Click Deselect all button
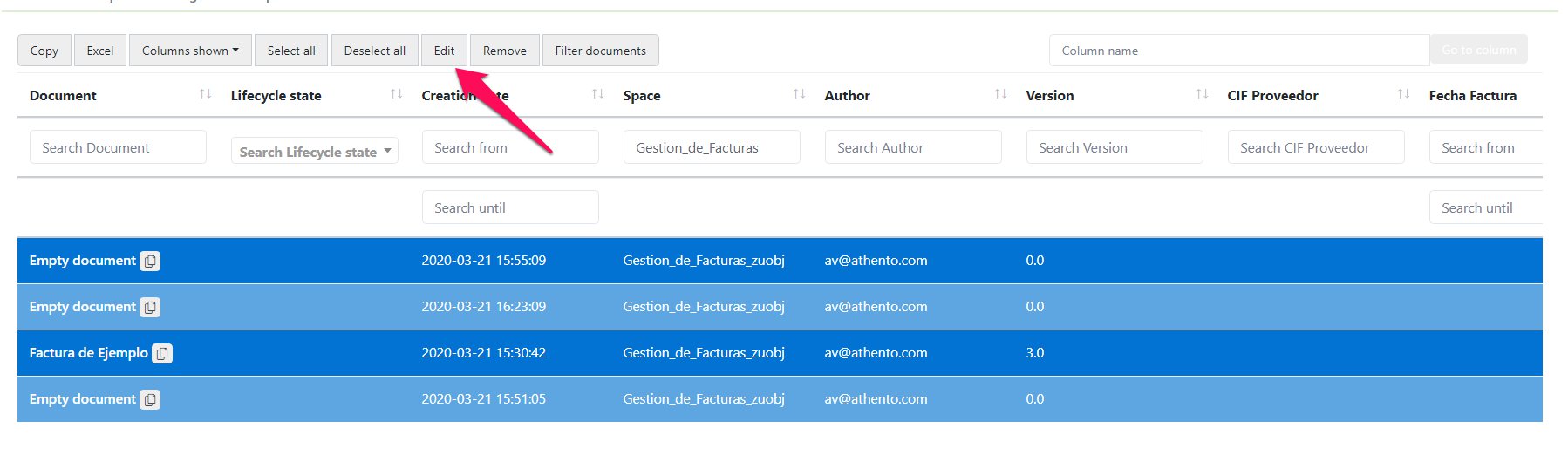This screenshot has height=462, width=1568. (x=375, y=51)
